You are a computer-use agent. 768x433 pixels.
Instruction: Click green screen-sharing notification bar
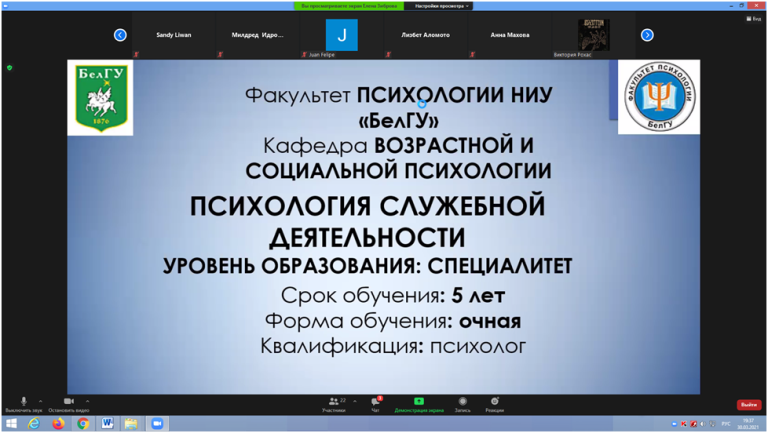[x=350, y=5]
